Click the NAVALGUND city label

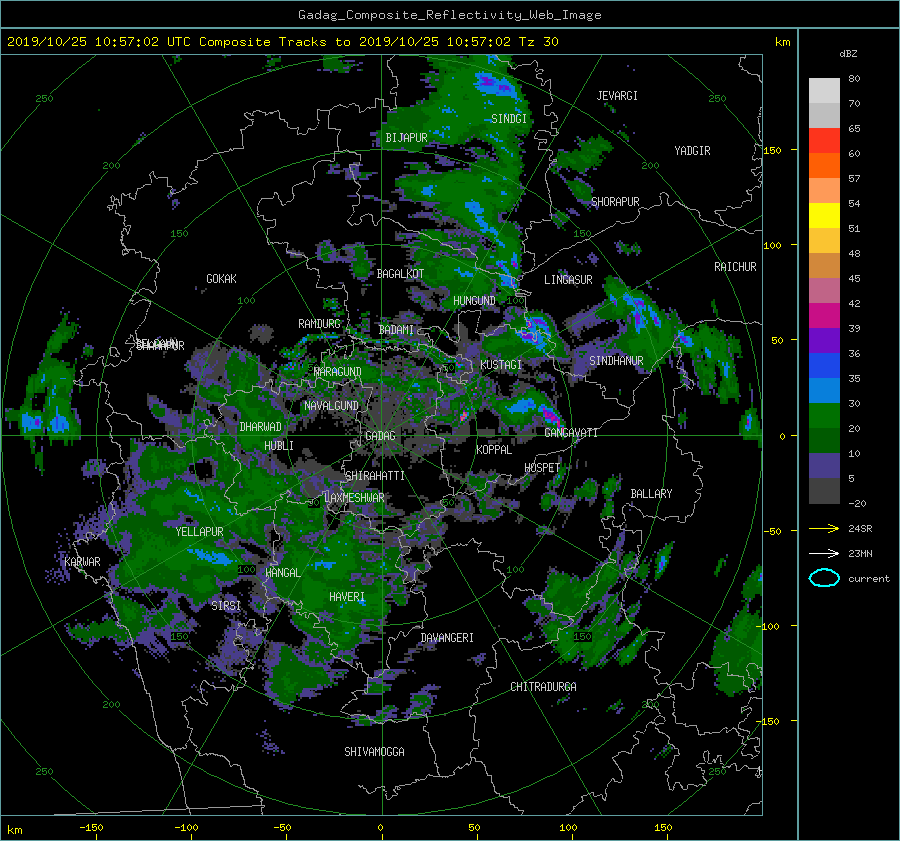(x=331, y=406)
